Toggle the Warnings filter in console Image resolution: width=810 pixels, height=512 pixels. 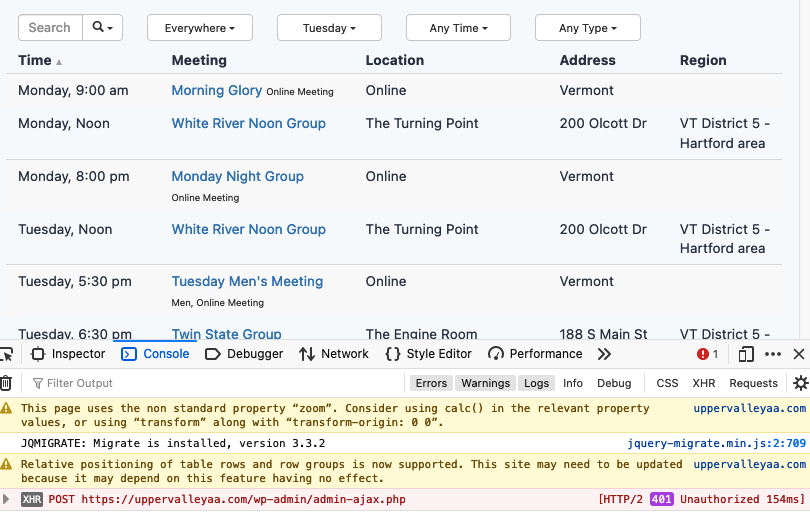click(486, 383)
